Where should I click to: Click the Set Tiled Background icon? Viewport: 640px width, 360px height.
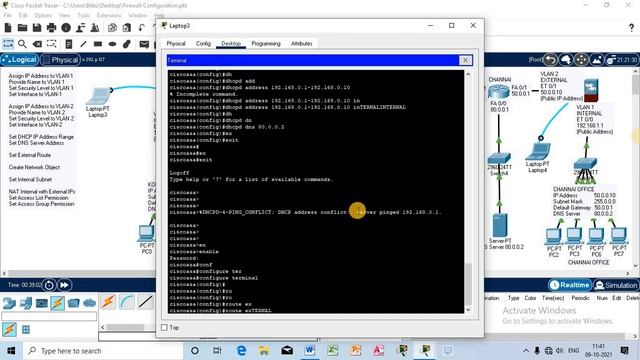[x=596, y=60]
